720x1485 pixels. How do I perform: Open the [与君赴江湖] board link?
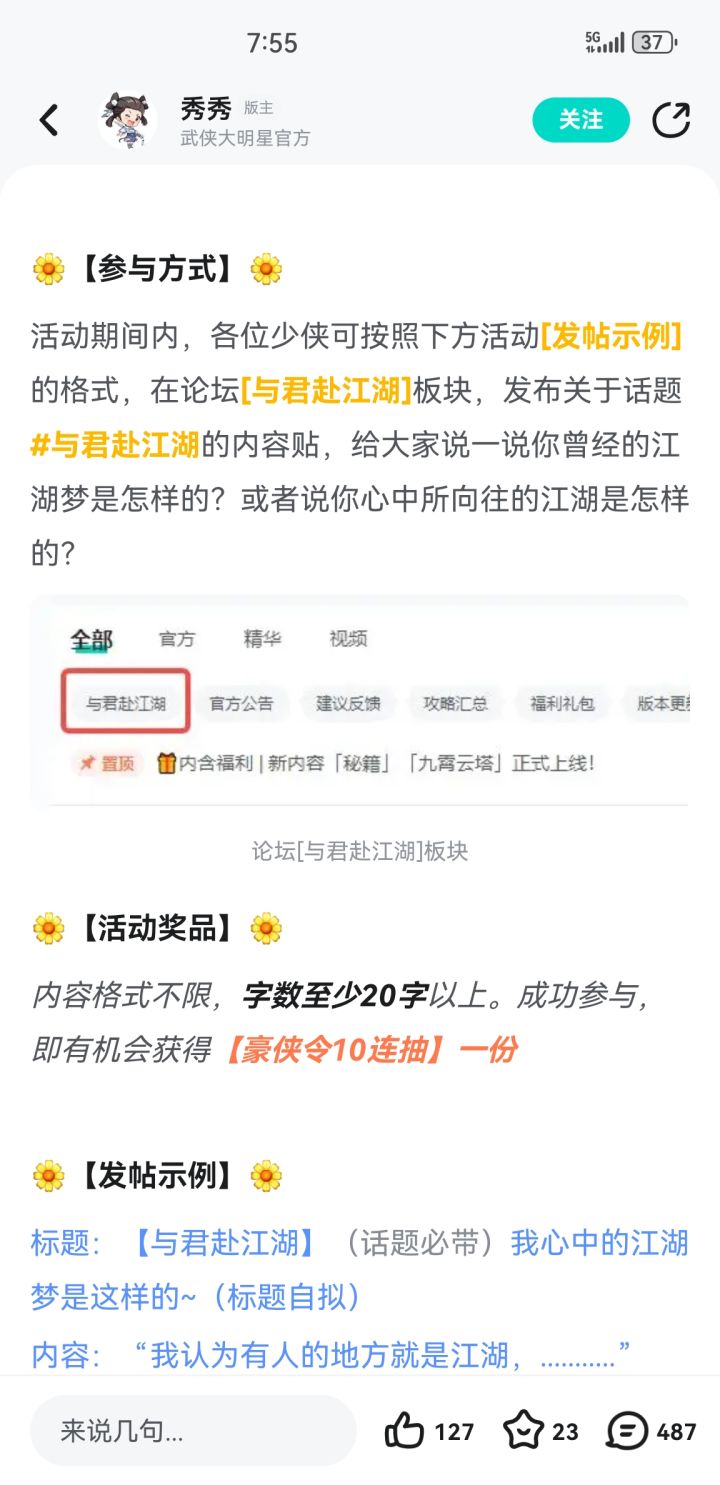pos(326,391)
